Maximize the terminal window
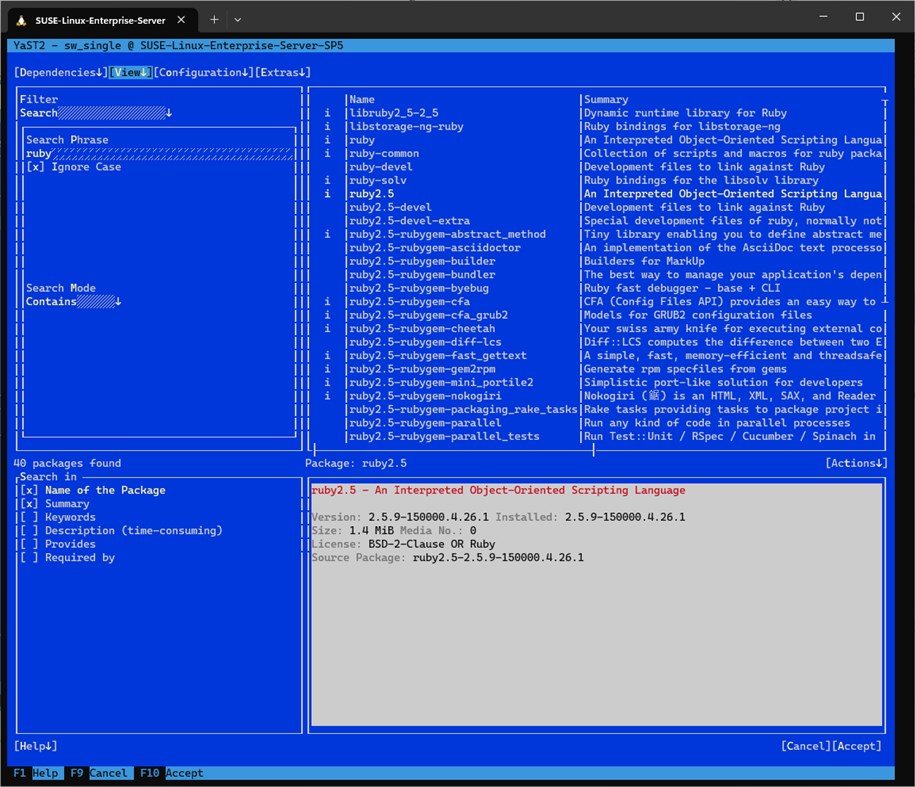 [x=860, y=17]
